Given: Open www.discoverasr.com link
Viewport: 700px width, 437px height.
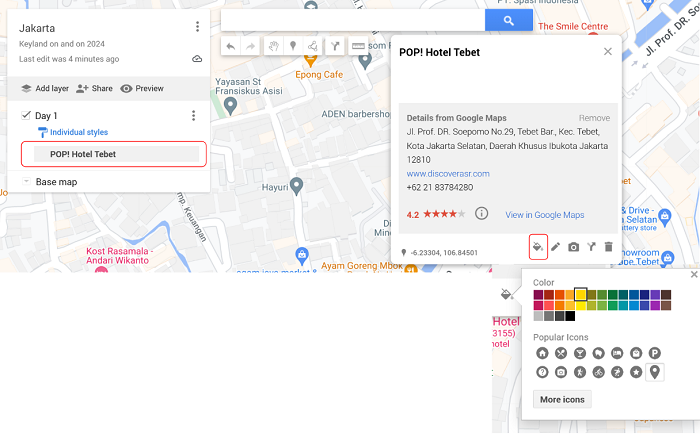Looking at the screenshot, I should (448, 174).
